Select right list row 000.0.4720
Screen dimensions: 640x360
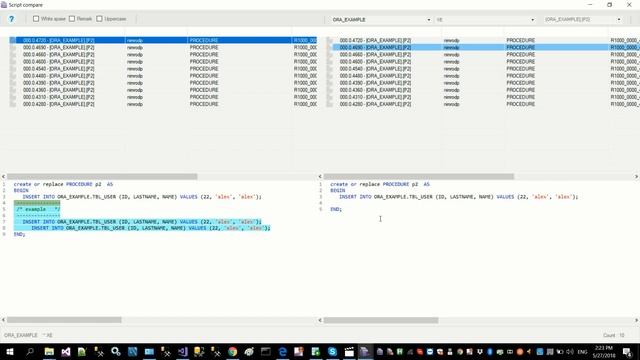[483, 40]
